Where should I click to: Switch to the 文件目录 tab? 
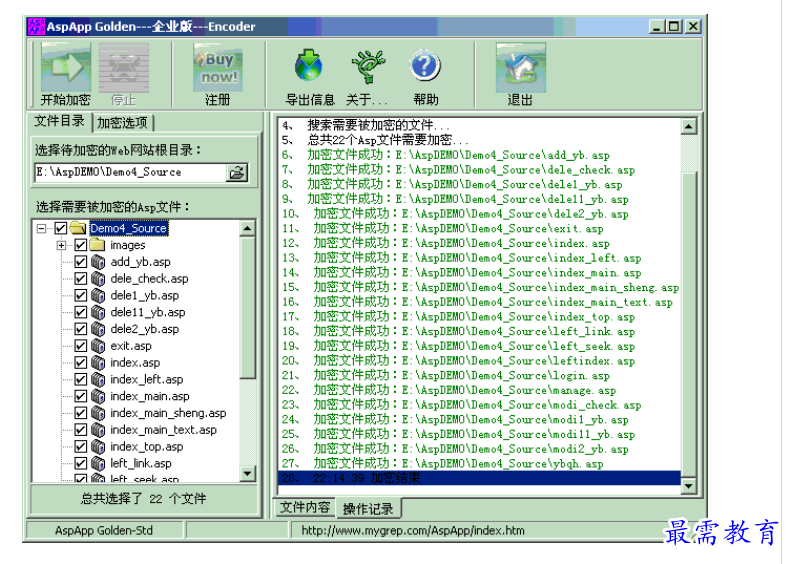click(59, 121)
